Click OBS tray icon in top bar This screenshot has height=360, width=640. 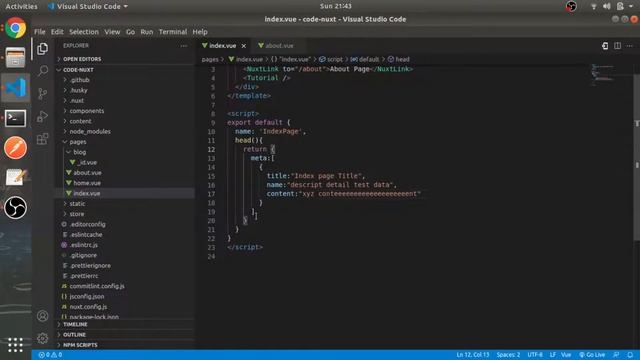571,6
